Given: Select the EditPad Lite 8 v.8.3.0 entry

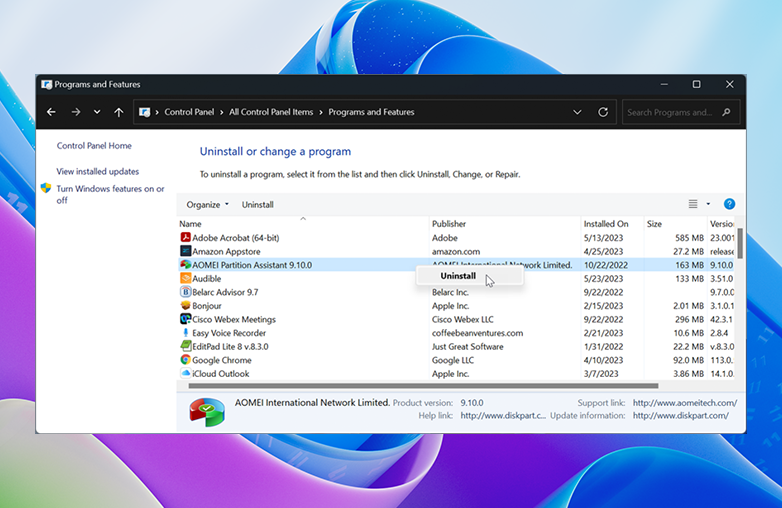Looking at the screenshot, I should 456,346.
